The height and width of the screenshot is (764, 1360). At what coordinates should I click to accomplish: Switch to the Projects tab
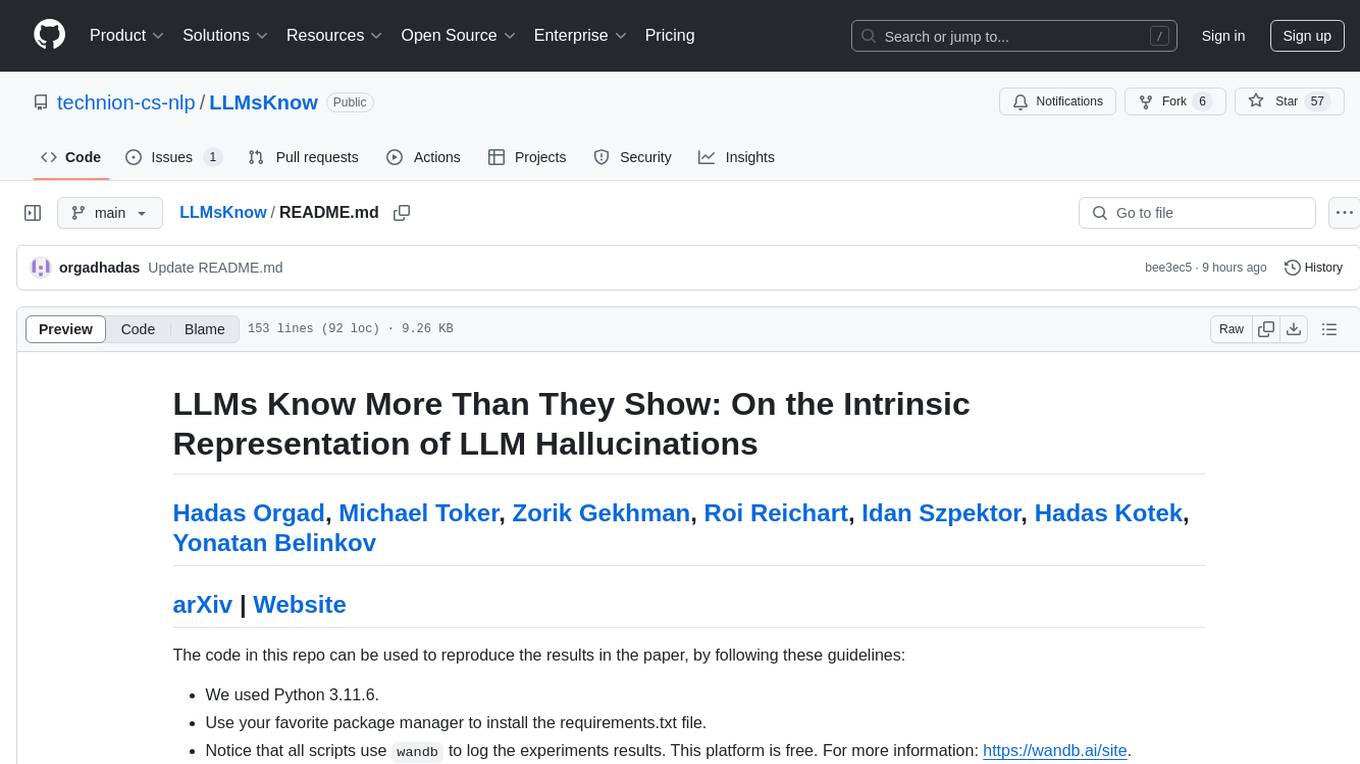(527, 157)
